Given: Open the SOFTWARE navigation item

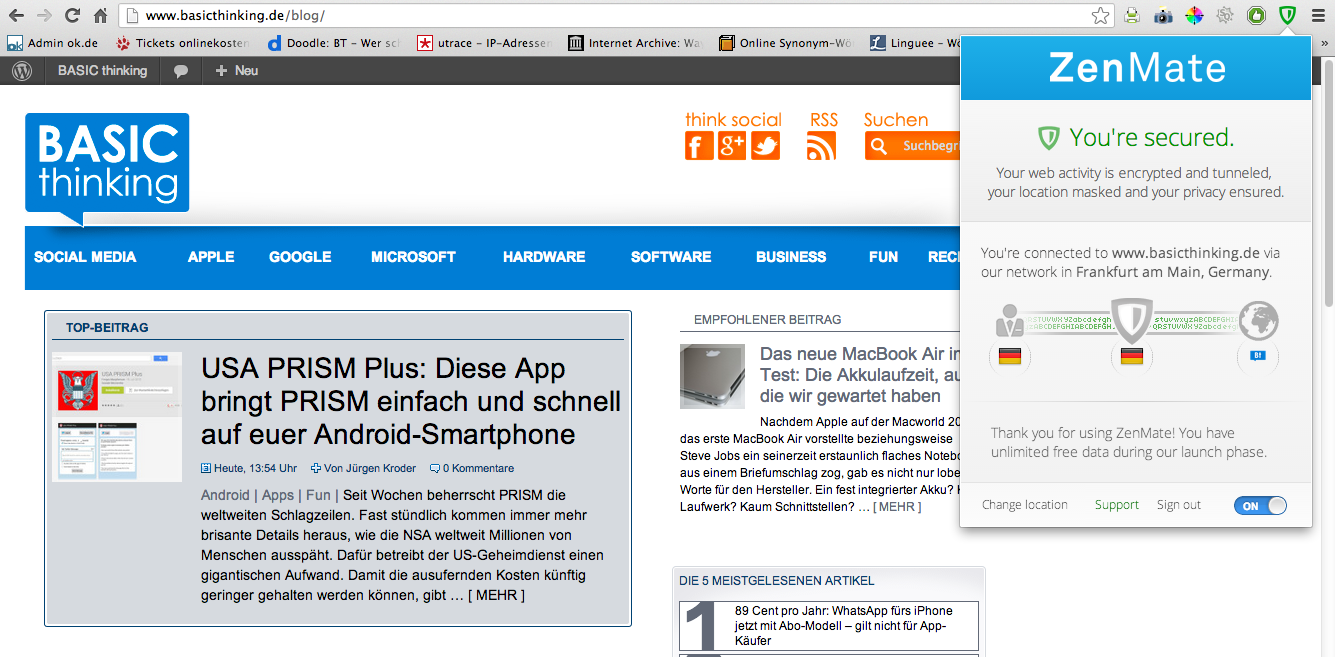Looking at the screenshot, I should pos(671,257).
